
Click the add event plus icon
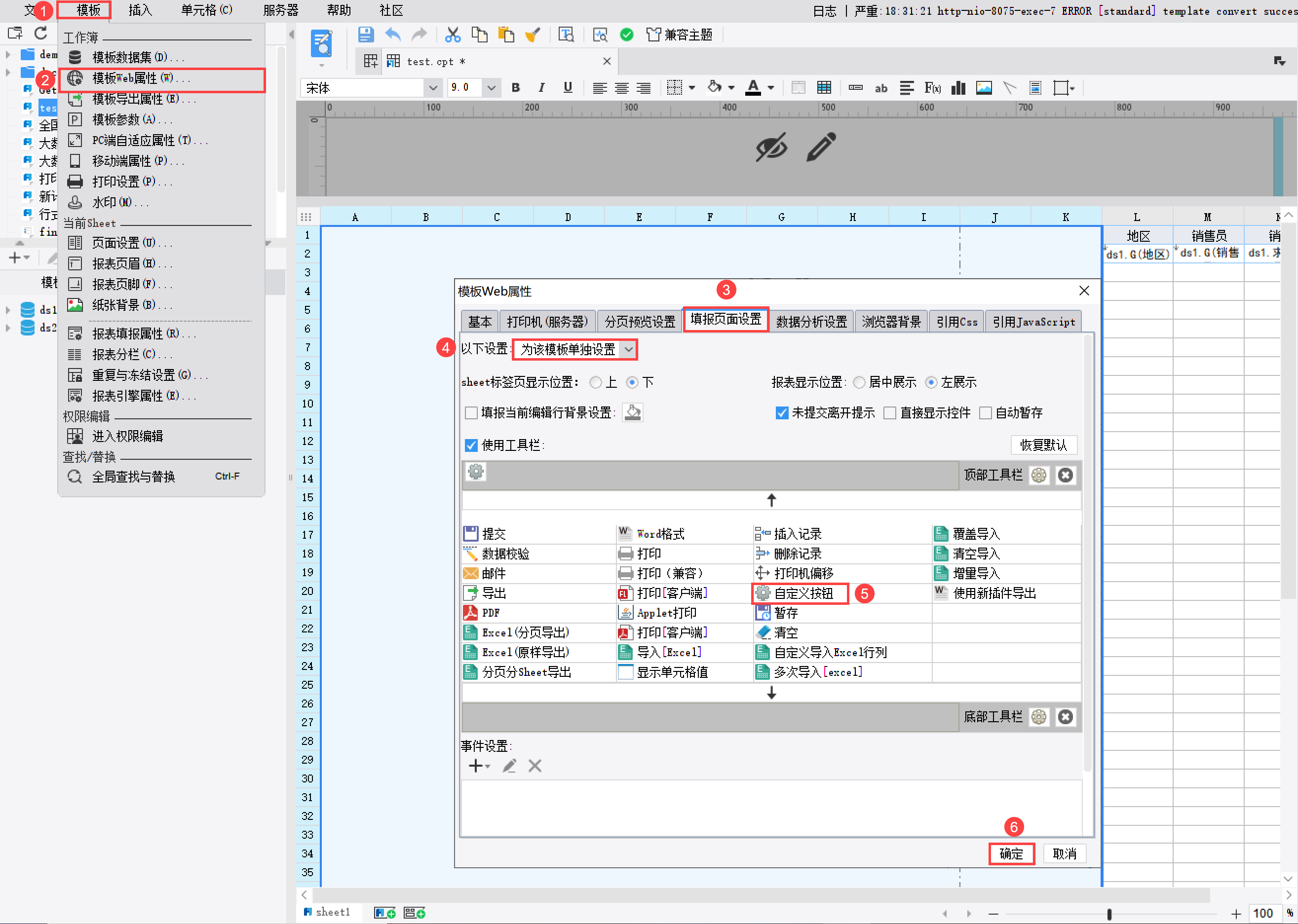click(476, 766)
